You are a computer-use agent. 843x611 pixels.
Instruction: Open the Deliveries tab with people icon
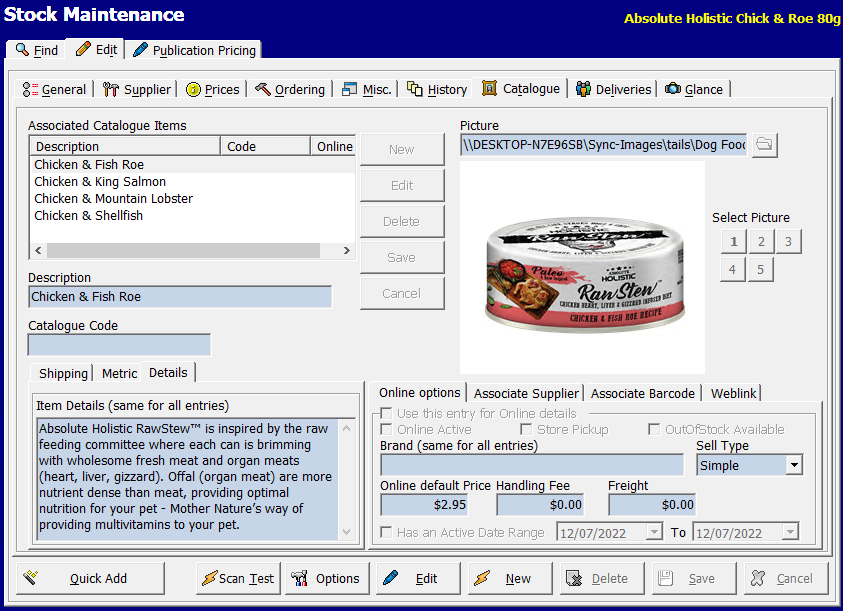[x=613, y=89]
